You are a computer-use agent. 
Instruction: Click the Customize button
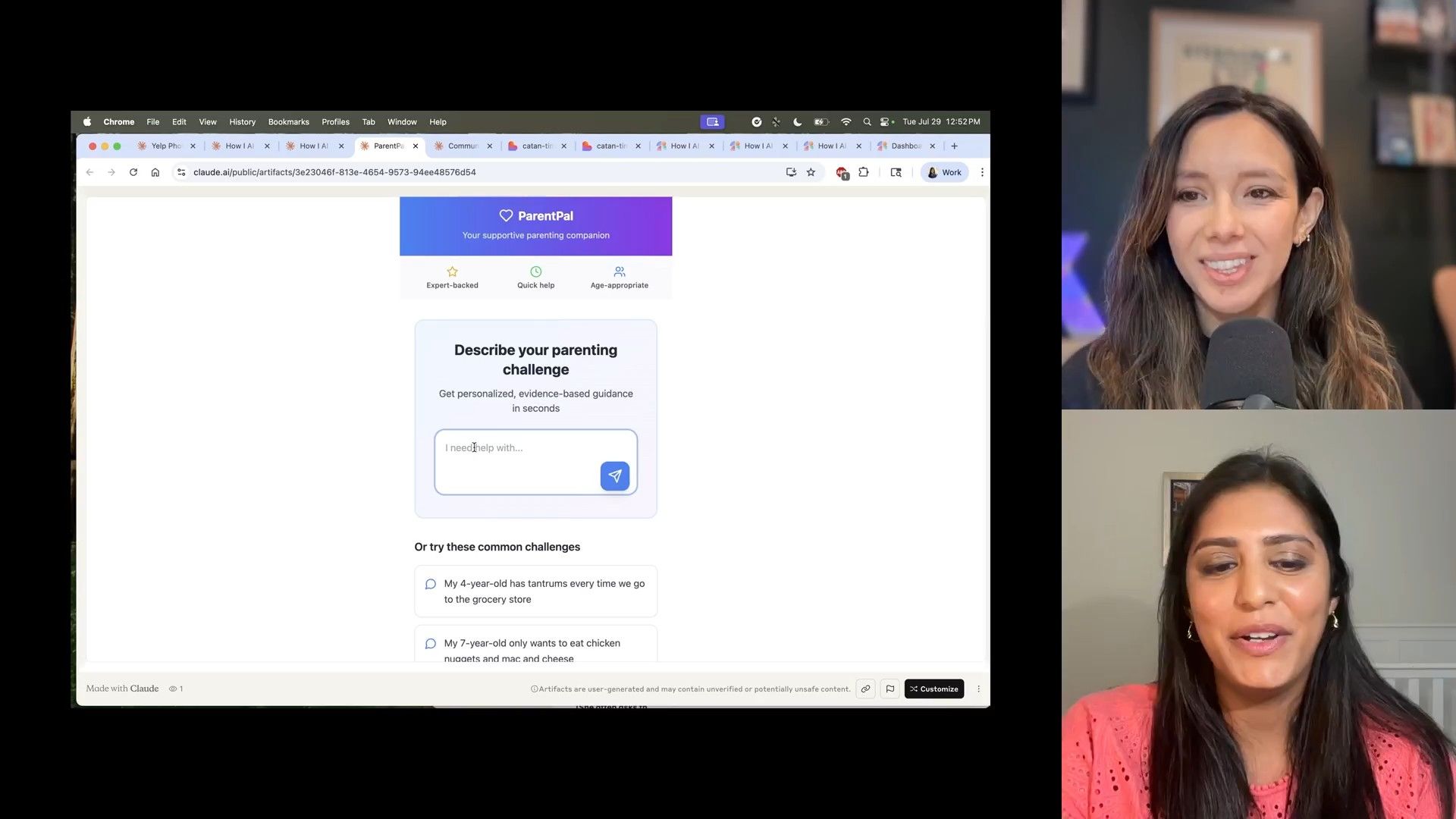[x=934, y=689]
